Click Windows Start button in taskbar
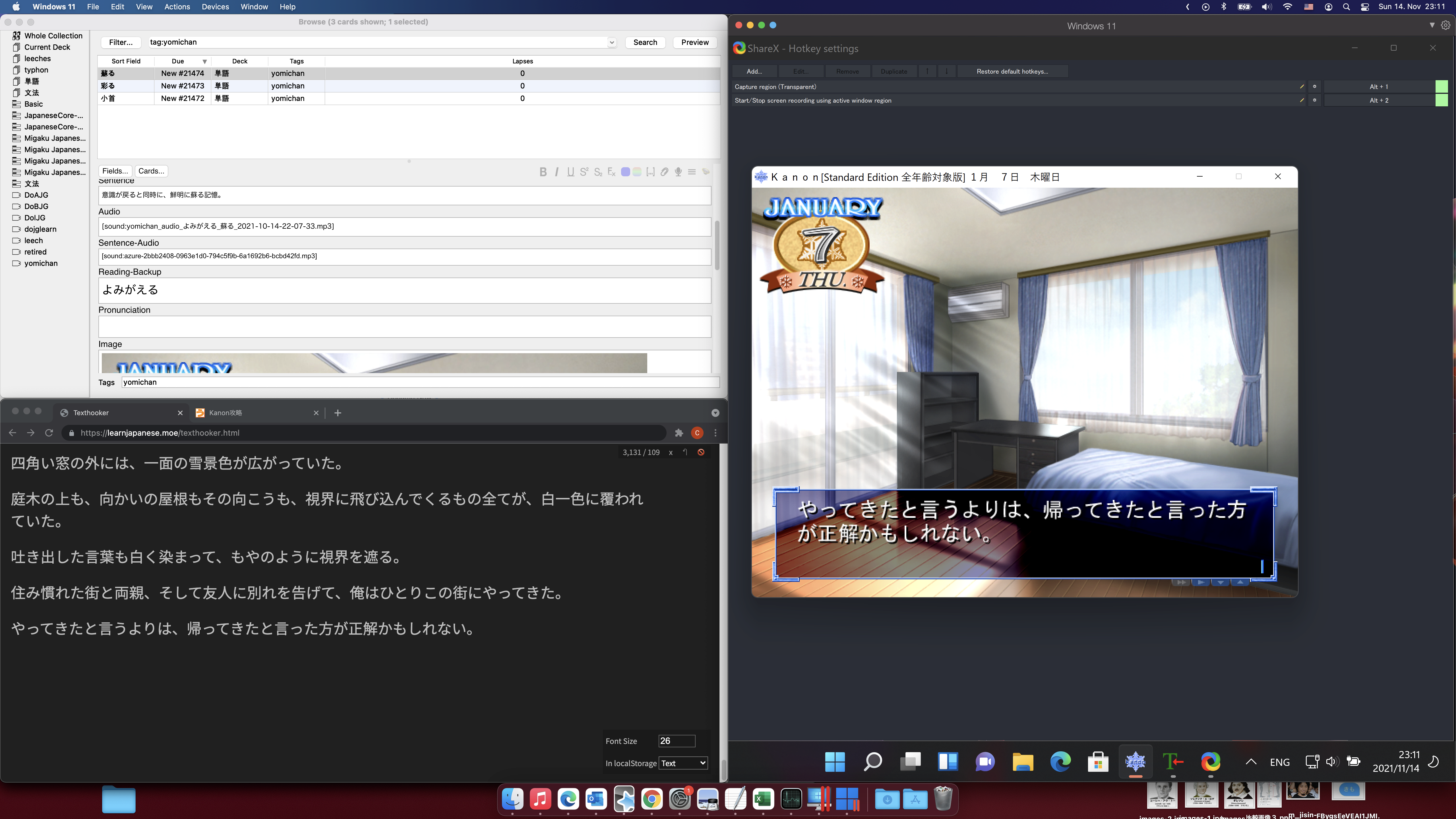Screen dimensions: 1456x819 tap(835, 761)
